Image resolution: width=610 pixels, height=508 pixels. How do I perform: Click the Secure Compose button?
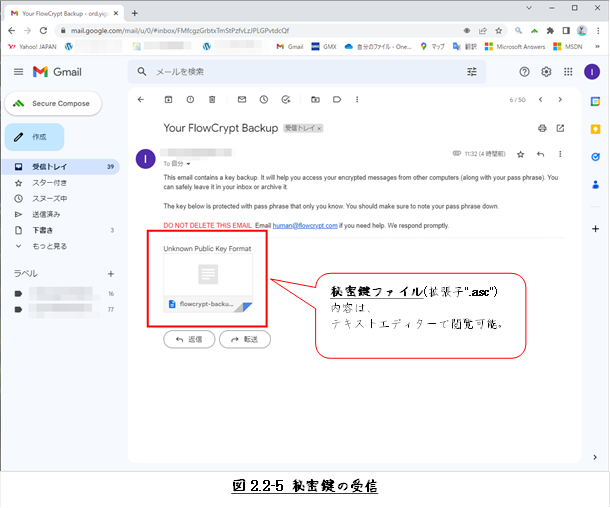53,103
